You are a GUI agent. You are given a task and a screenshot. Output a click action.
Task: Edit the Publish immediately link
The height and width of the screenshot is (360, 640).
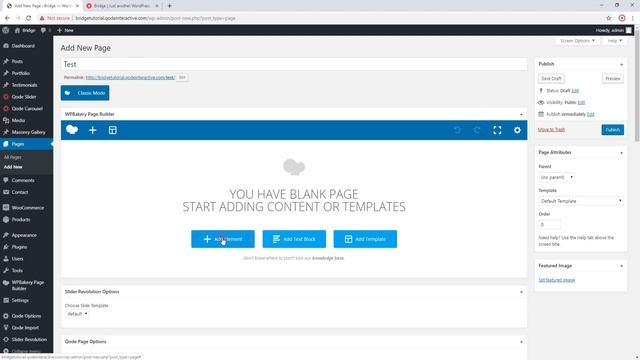[590, 114]
